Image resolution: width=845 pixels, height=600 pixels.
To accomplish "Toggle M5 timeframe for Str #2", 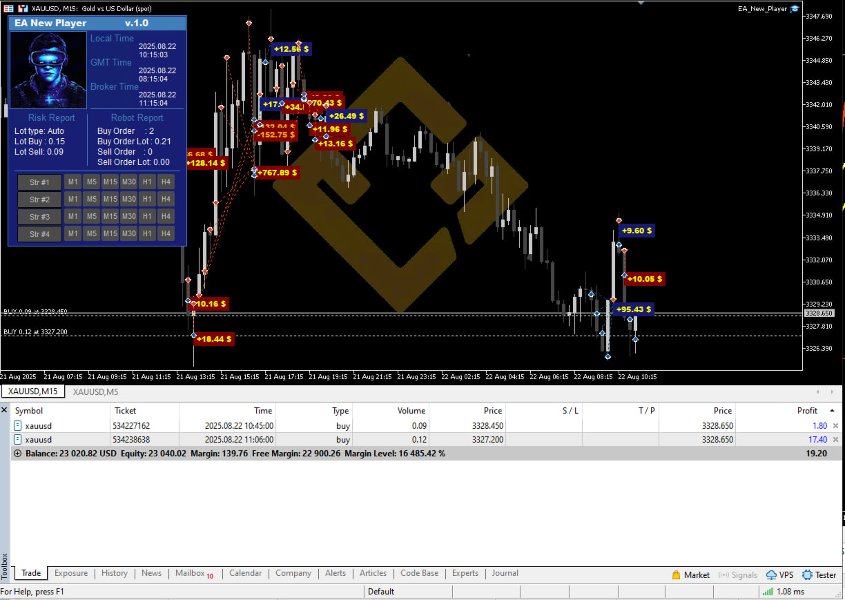I will [92, 199].
